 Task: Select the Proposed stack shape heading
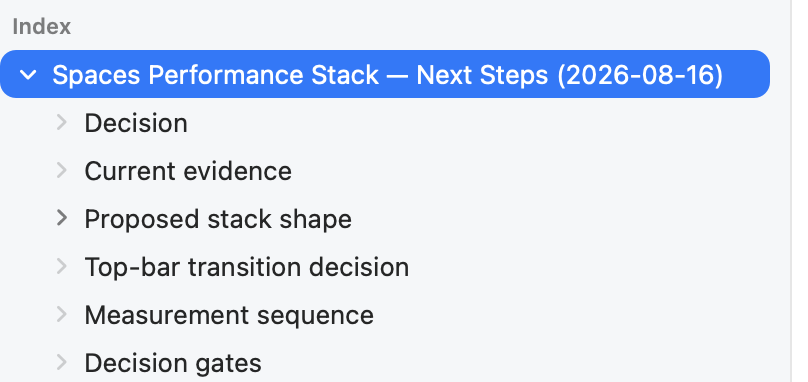218,220
